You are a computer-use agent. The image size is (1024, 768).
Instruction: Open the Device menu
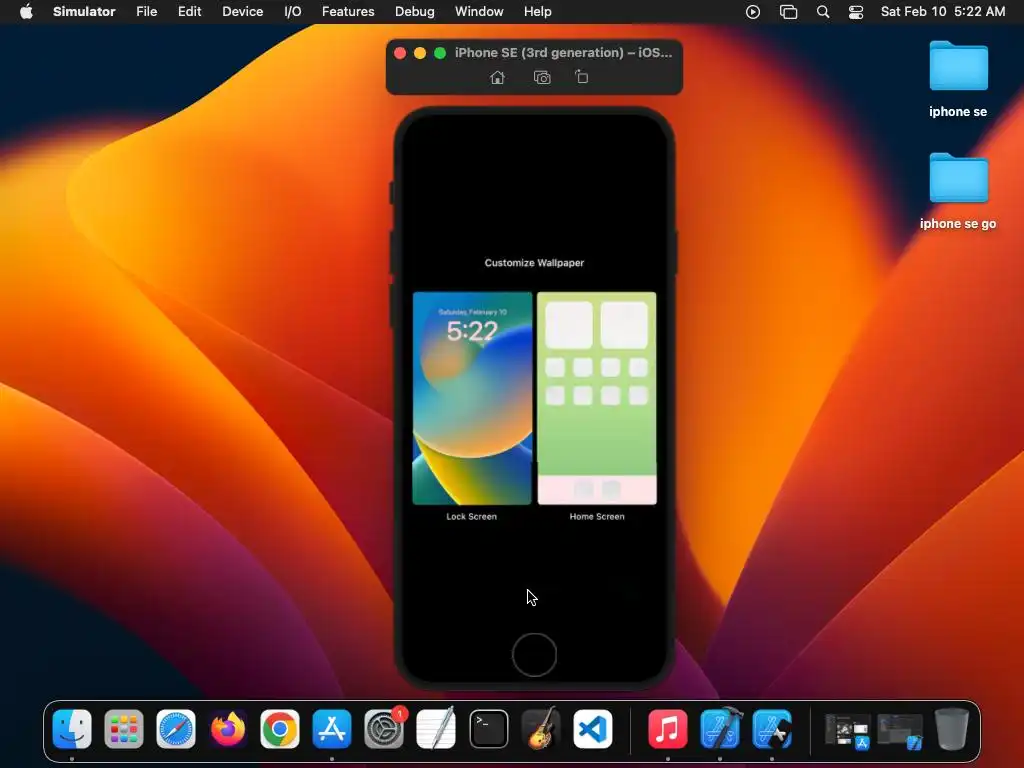(242, 12)
